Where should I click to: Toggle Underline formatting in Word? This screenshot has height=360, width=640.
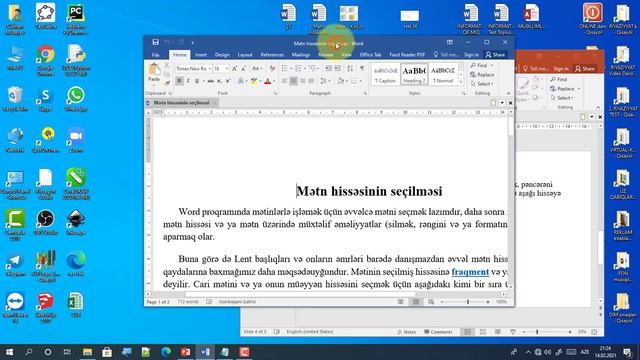coord(197,81)
